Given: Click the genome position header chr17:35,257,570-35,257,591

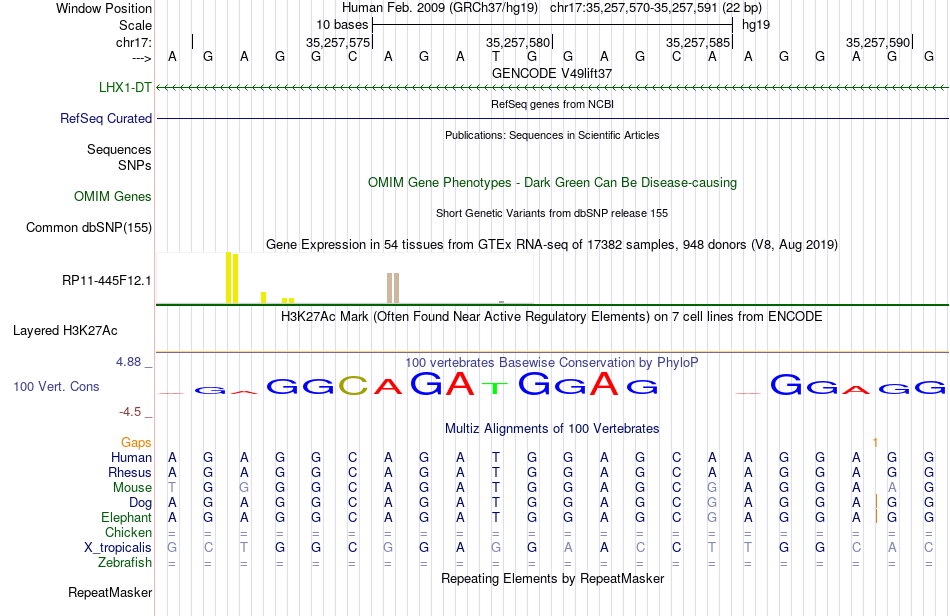Looking at the screenshot, I should pyautogui.click(x=634, y=8).
